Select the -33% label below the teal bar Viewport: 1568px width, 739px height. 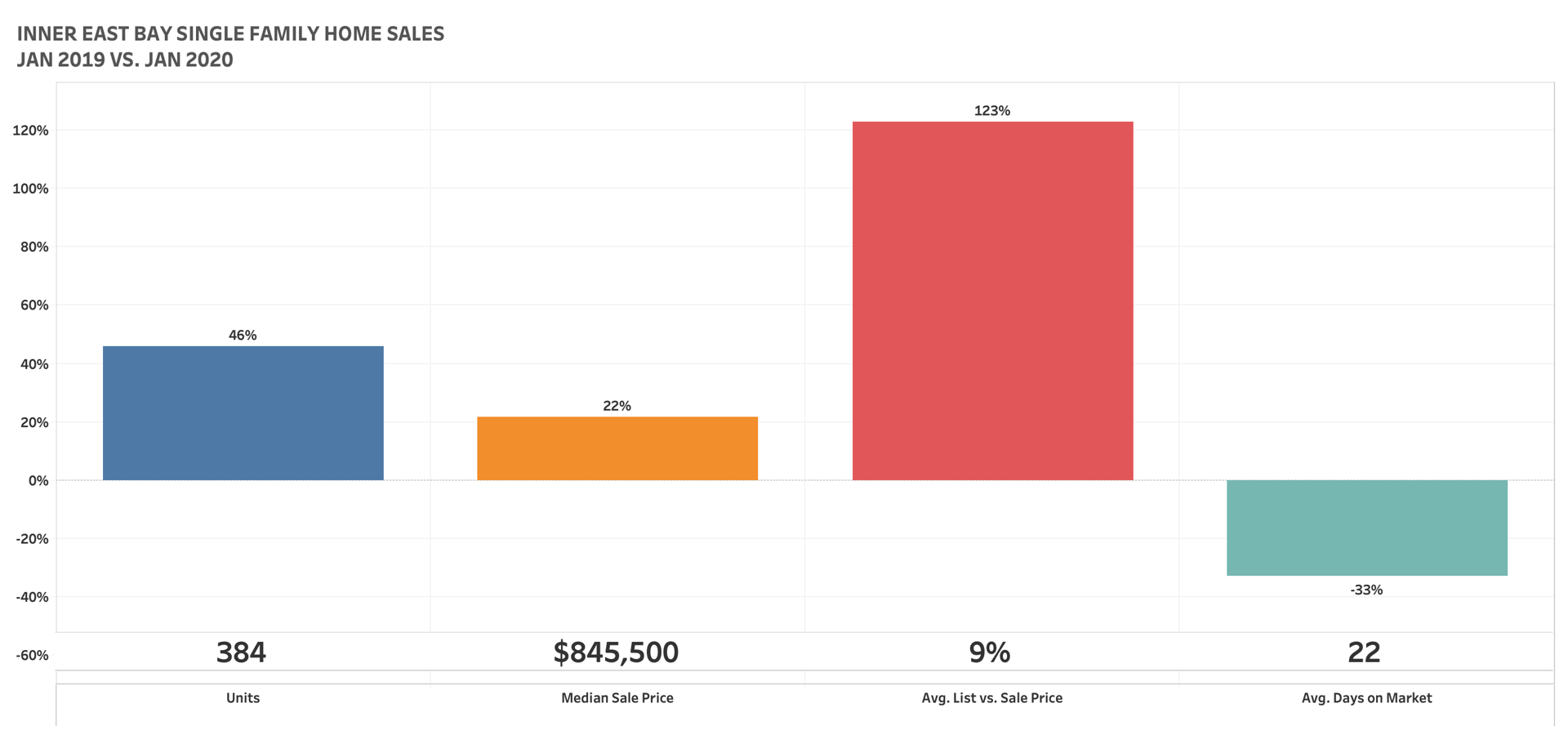(1366, 590)
